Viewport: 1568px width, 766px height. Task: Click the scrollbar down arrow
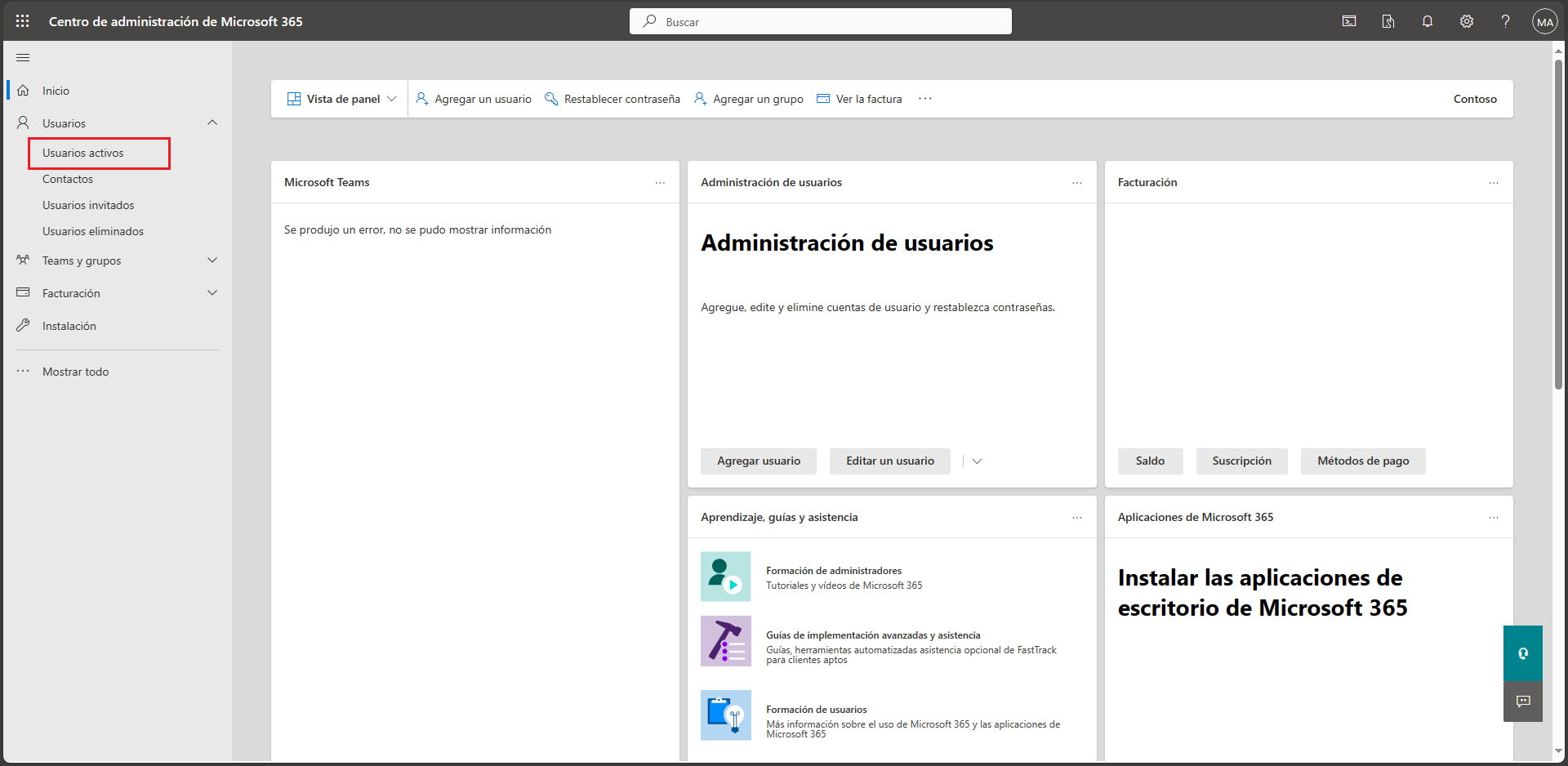click(1558, 750)
